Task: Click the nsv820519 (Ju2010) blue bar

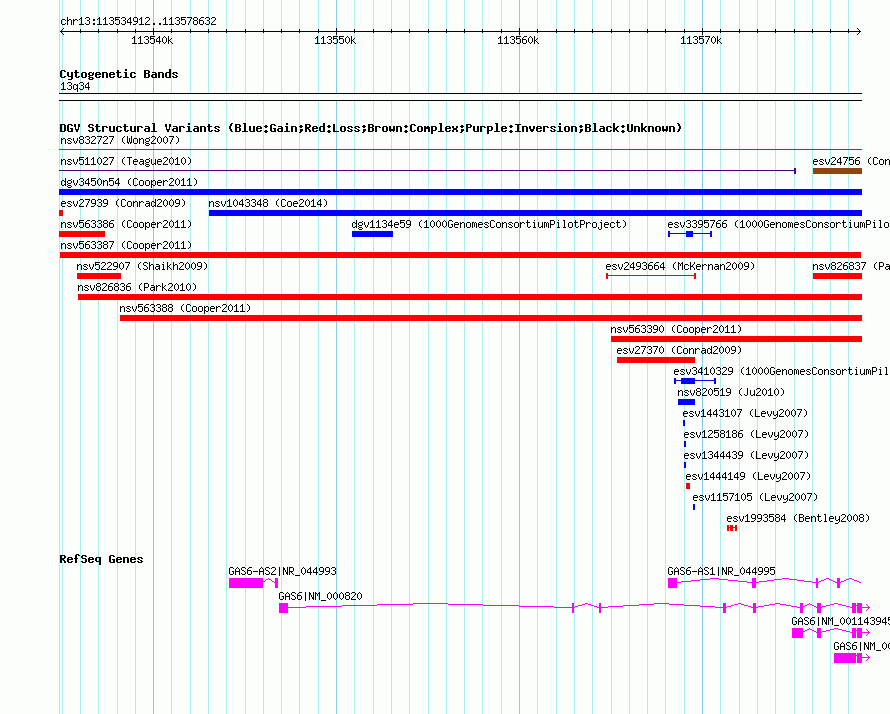Action: 686,402
